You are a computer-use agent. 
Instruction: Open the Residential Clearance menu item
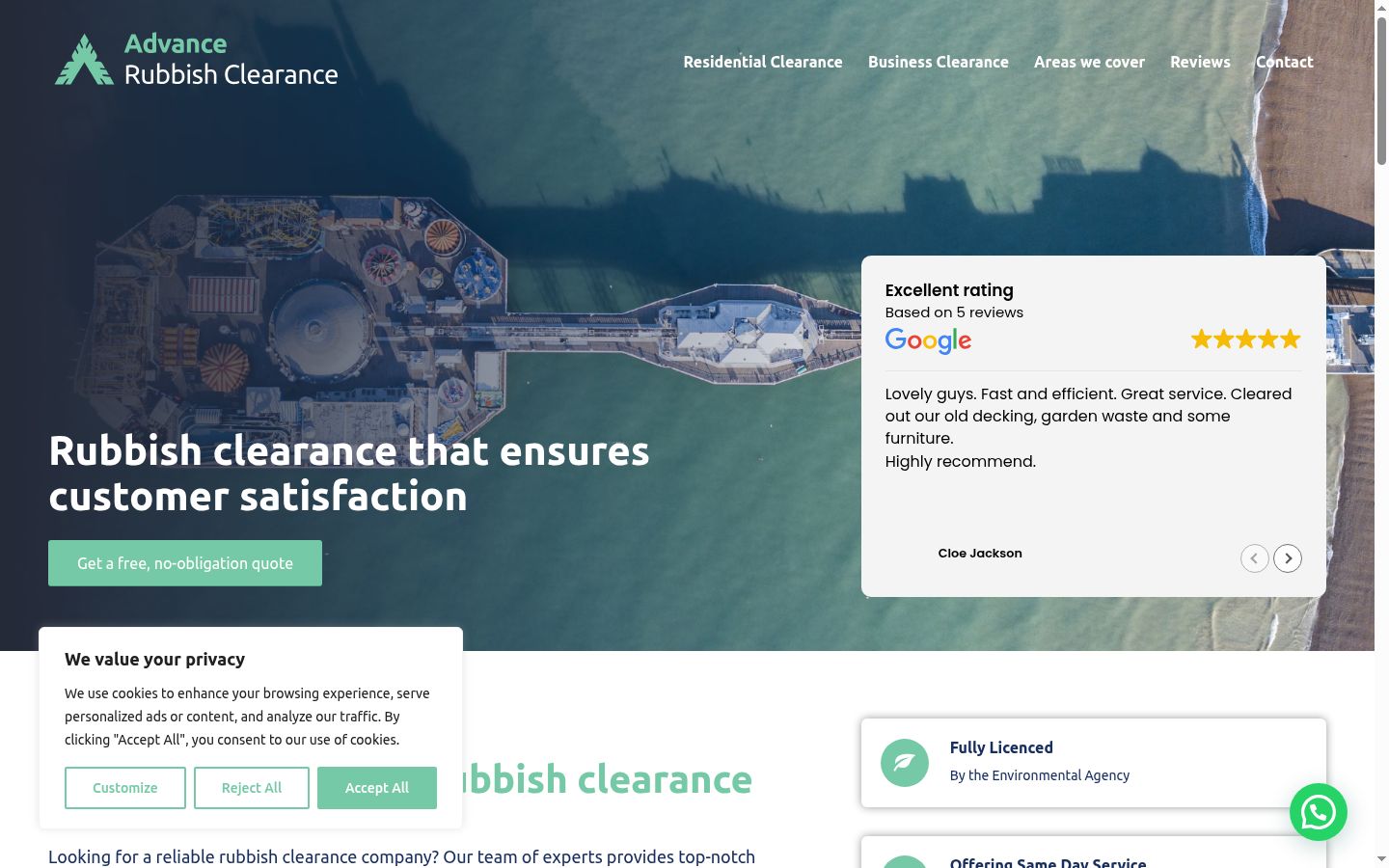[x=763, y=62]
